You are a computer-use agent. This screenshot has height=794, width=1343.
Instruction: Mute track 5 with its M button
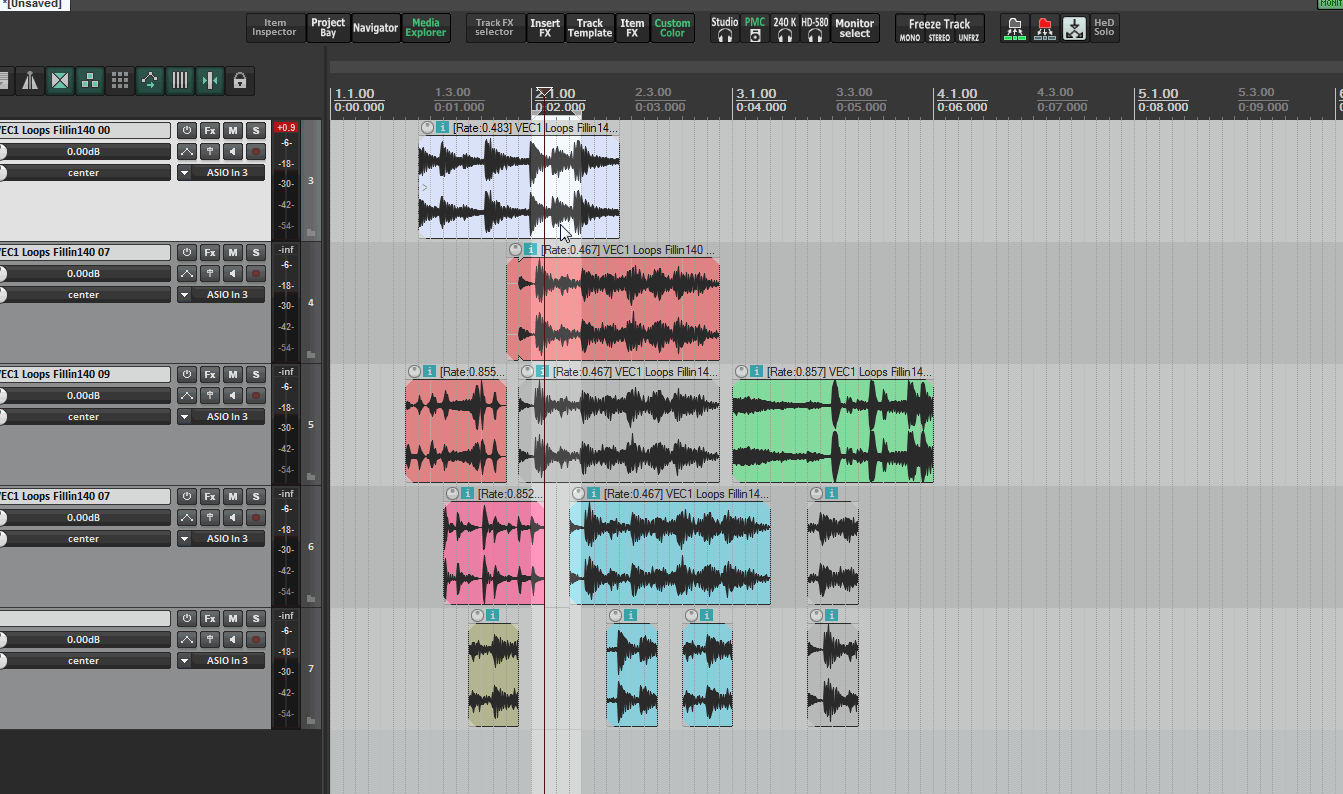(x=233, y=374)
